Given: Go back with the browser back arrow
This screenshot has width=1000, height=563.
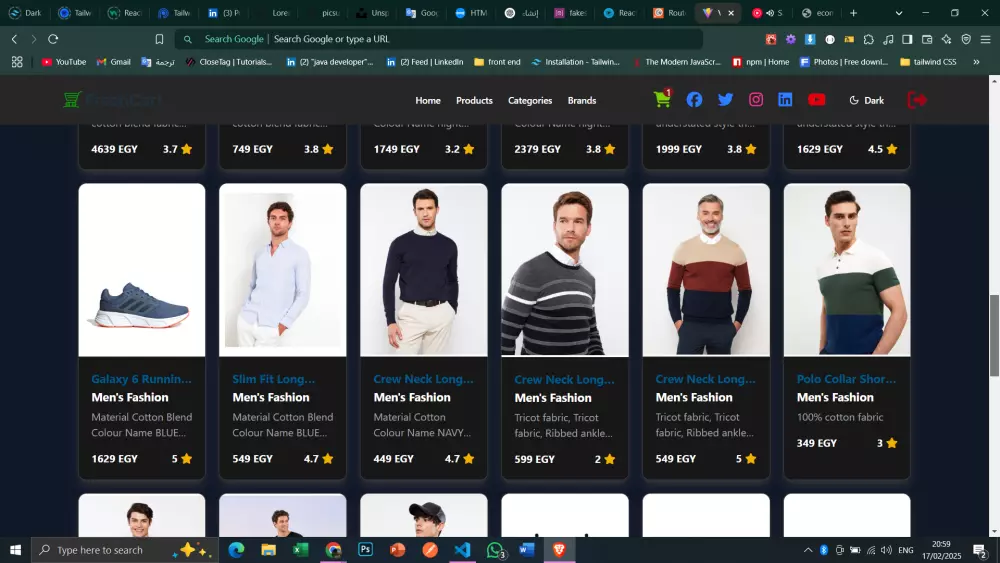Looking at the screenshot, I should coord(14,39).
